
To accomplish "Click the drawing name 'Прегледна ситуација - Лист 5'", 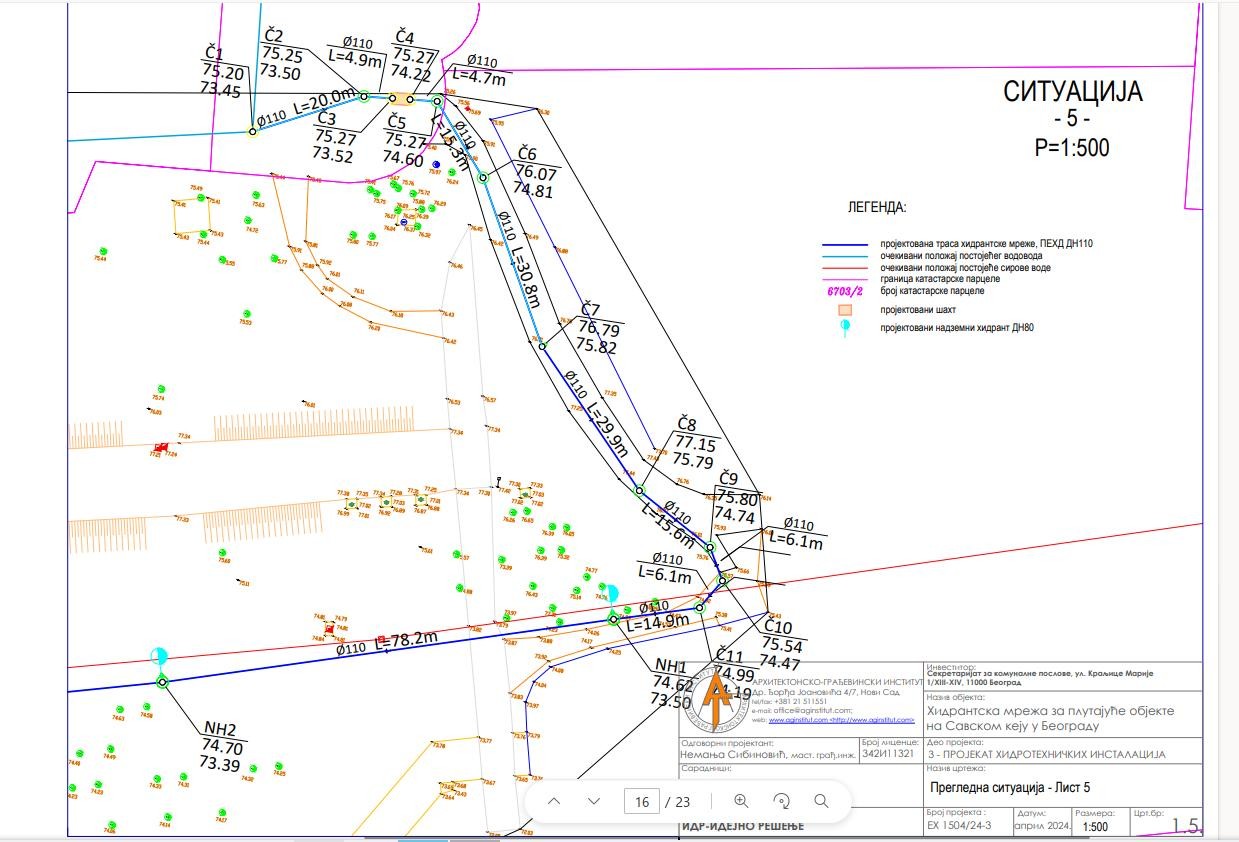I will pos(1009,787).
